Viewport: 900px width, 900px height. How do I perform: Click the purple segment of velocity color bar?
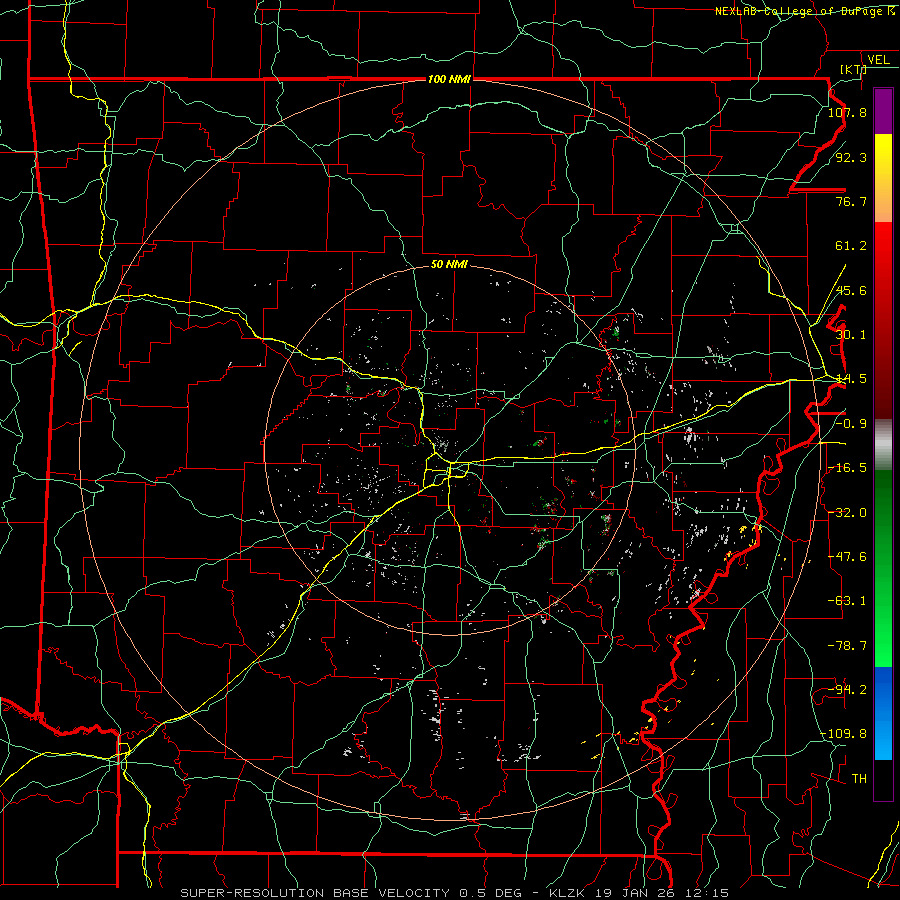tap(883, 112)
